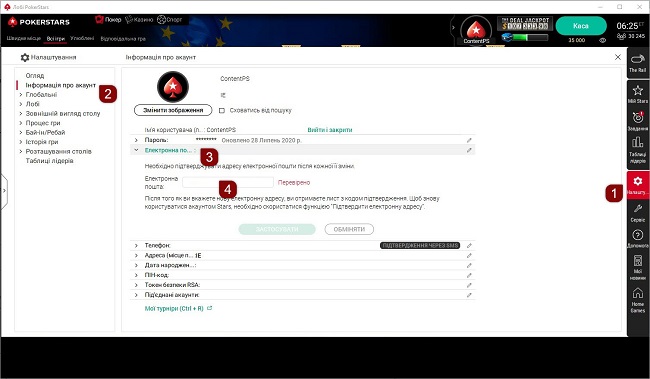Click pencil icon on ПІН-код row
650x379 pixels.
click(x=469, y=275)
